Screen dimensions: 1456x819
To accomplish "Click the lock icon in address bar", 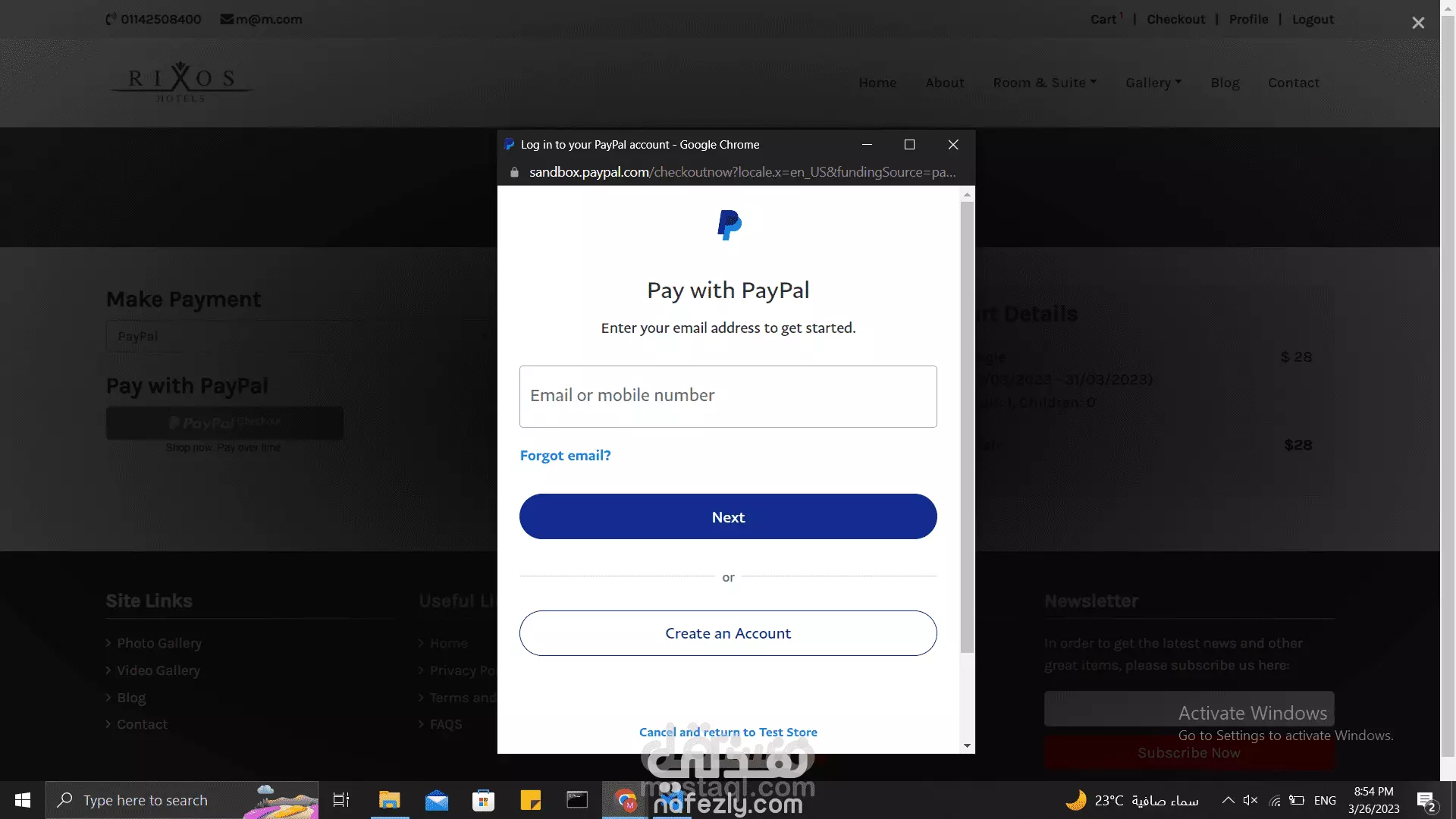I will tap(514, 172).
